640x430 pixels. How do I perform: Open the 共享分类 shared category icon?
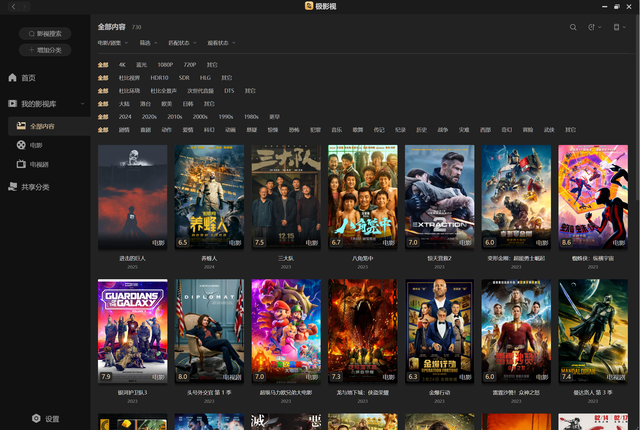(x=12, y=187)
